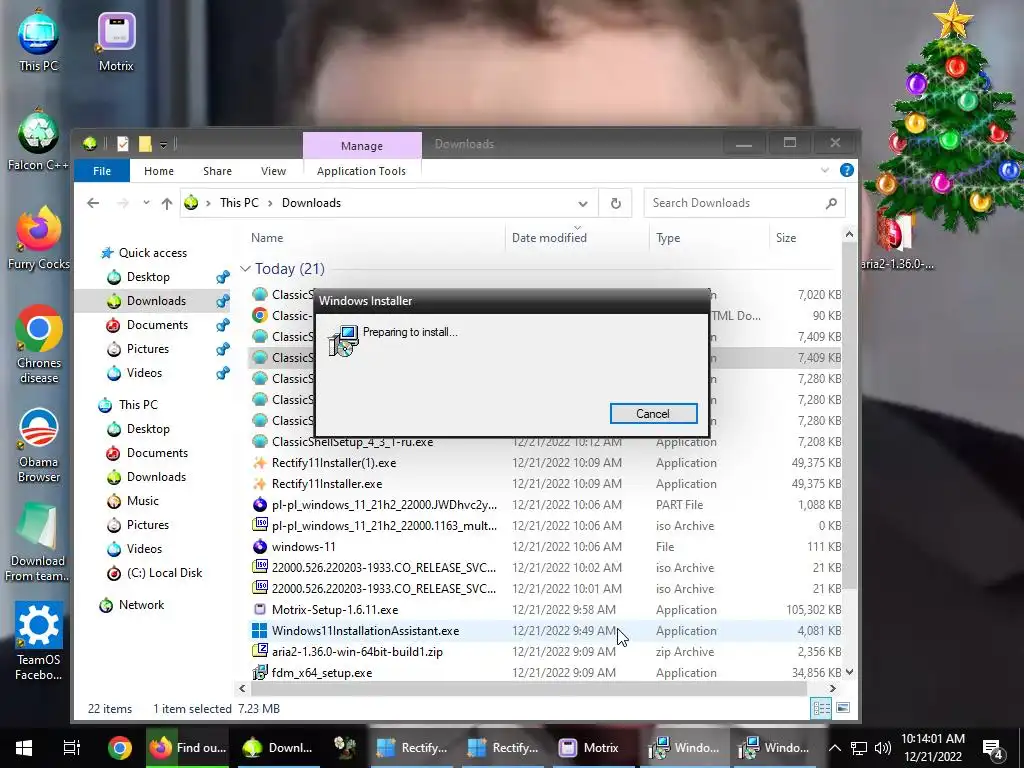This screenshot has height=768, width=1024.
Task: Open Music under This PC
Action: click(x=142, y=501)
